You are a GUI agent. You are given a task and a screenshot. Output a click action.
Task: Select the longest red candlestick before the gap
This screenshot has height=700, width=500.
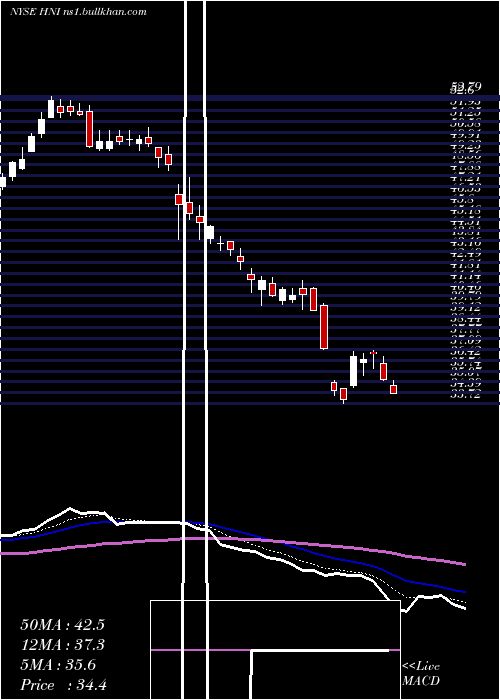324,327
